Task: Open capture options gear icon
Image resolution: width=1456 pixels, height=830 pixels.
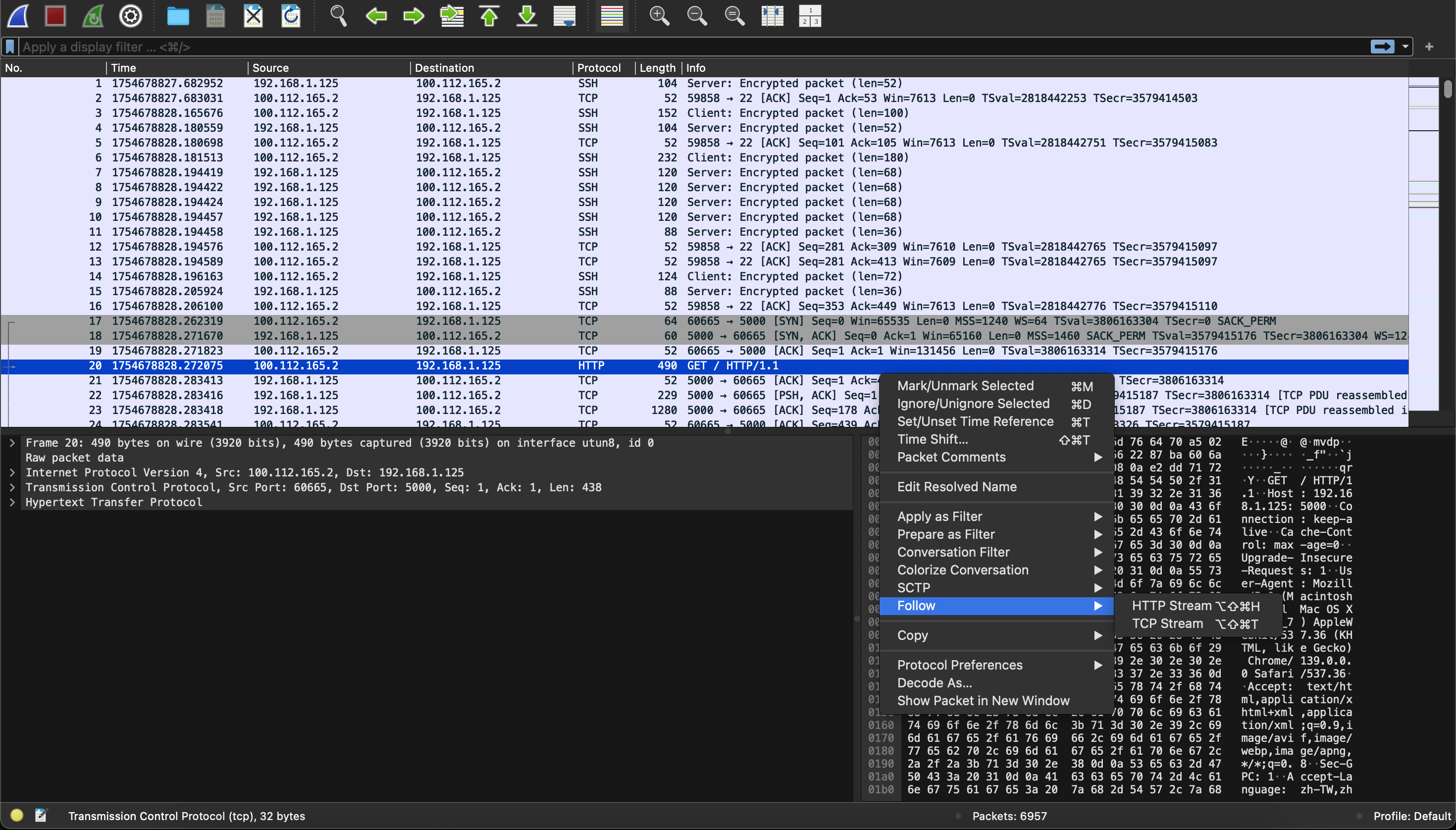Action: click(x=131, y=16)
